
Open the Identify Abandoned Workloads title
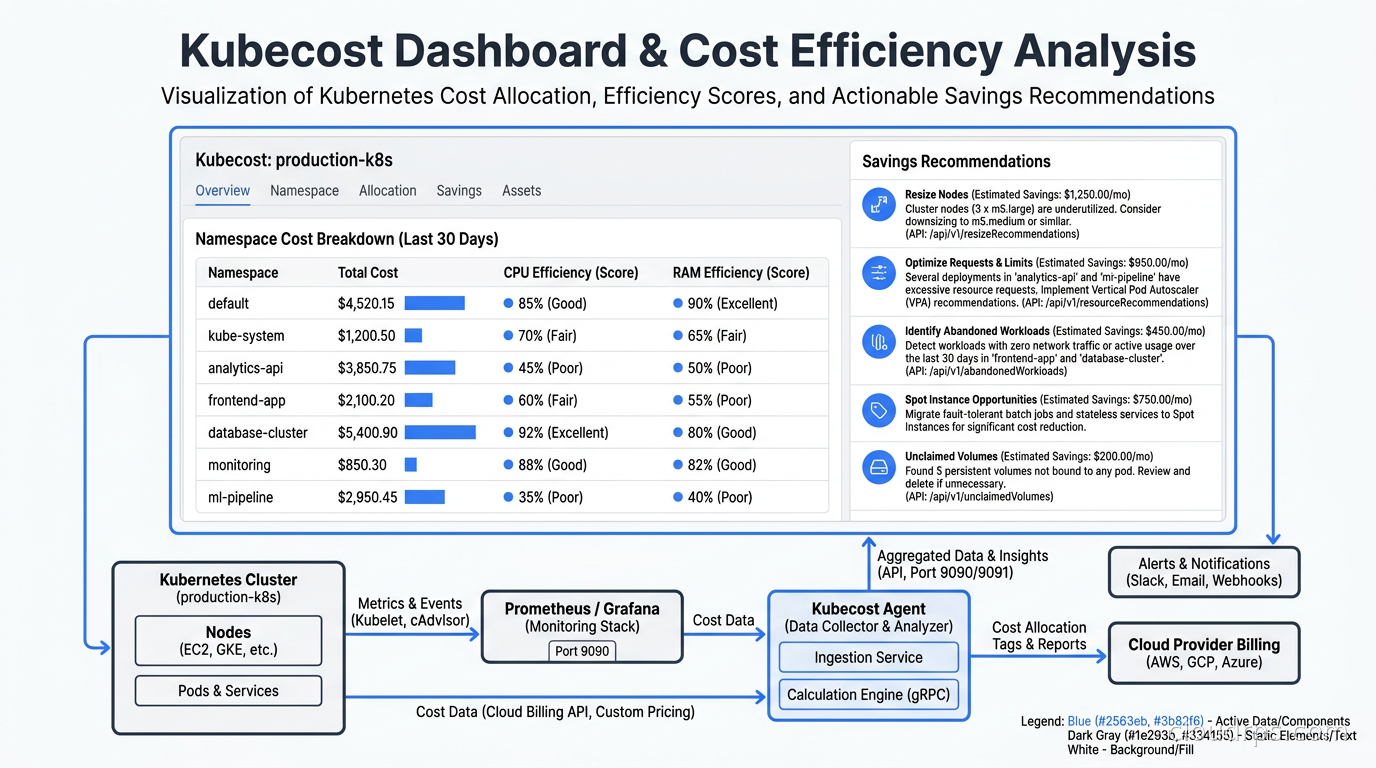point(977,331)
